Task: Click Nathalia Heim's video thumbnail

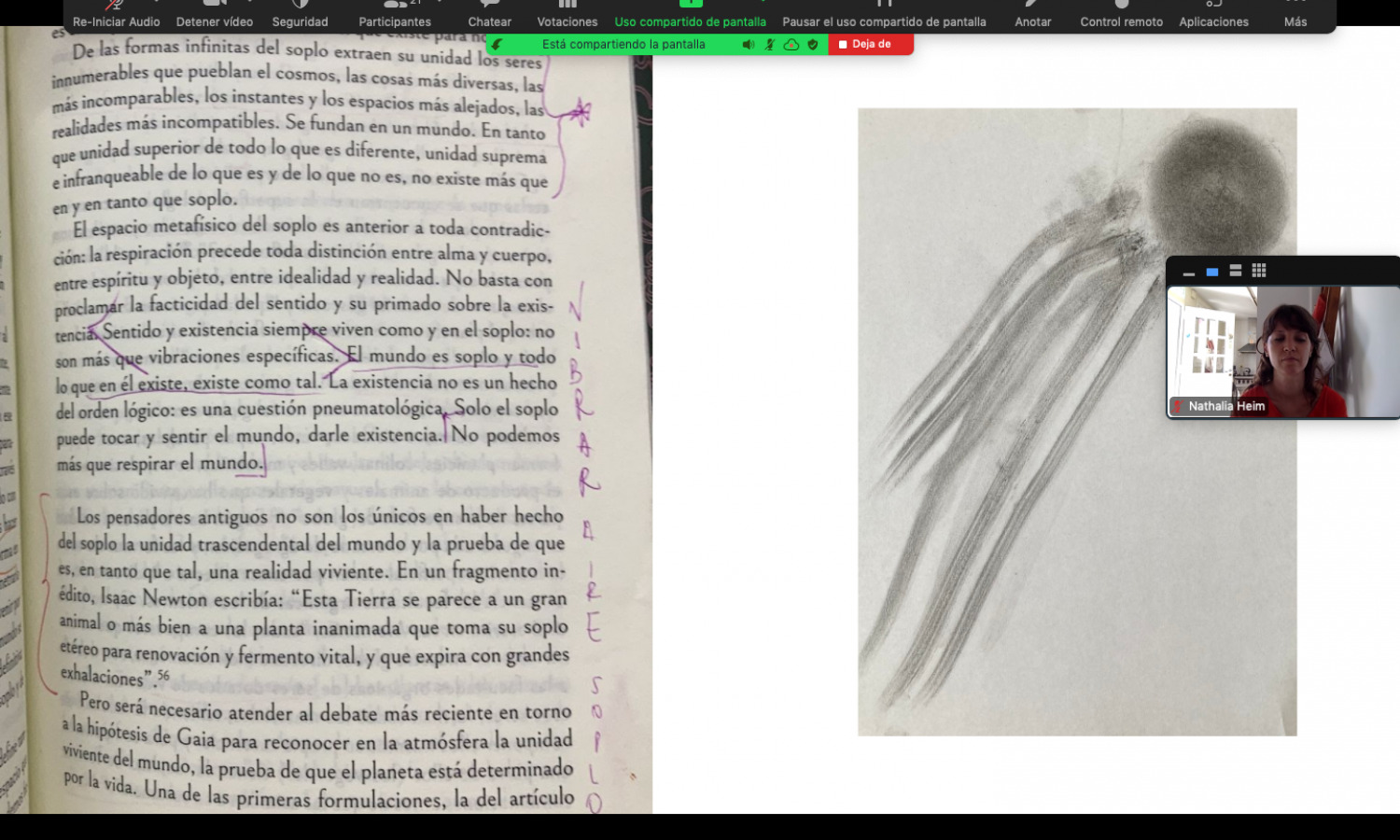Action: pyautogui.click(x=1282, y=351)
